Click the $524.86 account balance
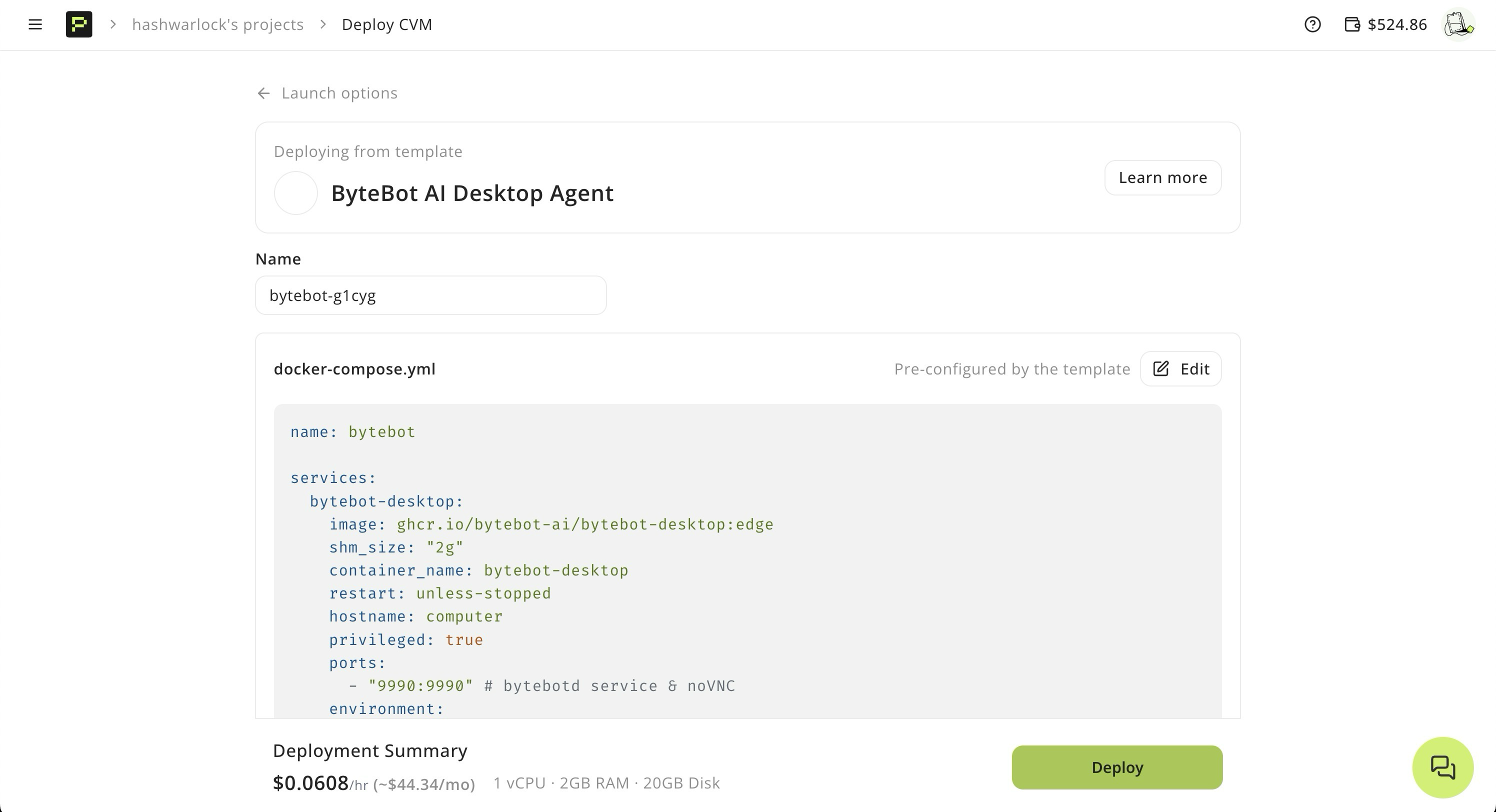This screenshot has height=812, width=1496. tap(1397, 24)
